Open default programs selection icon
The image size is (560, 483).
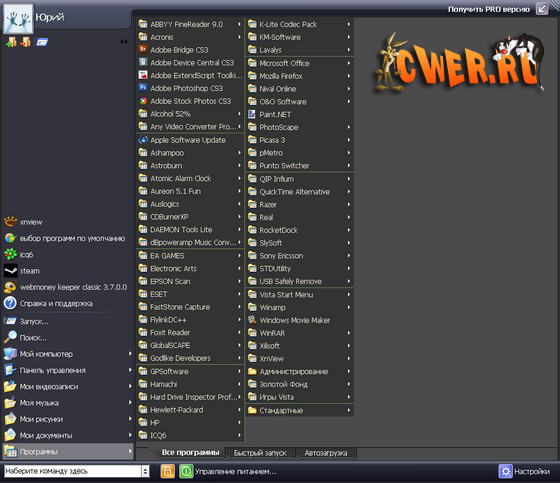coord(10,238)
